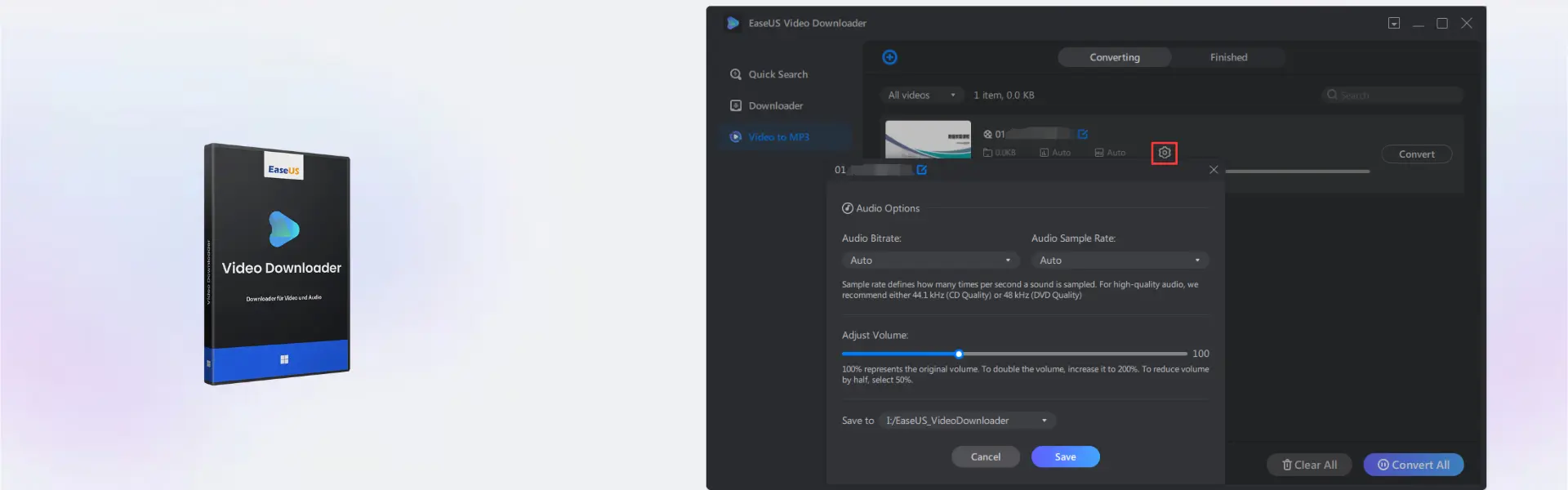Click the Convert button for the item
The width and height of the screenshot is (1568, 490).
1416,154
